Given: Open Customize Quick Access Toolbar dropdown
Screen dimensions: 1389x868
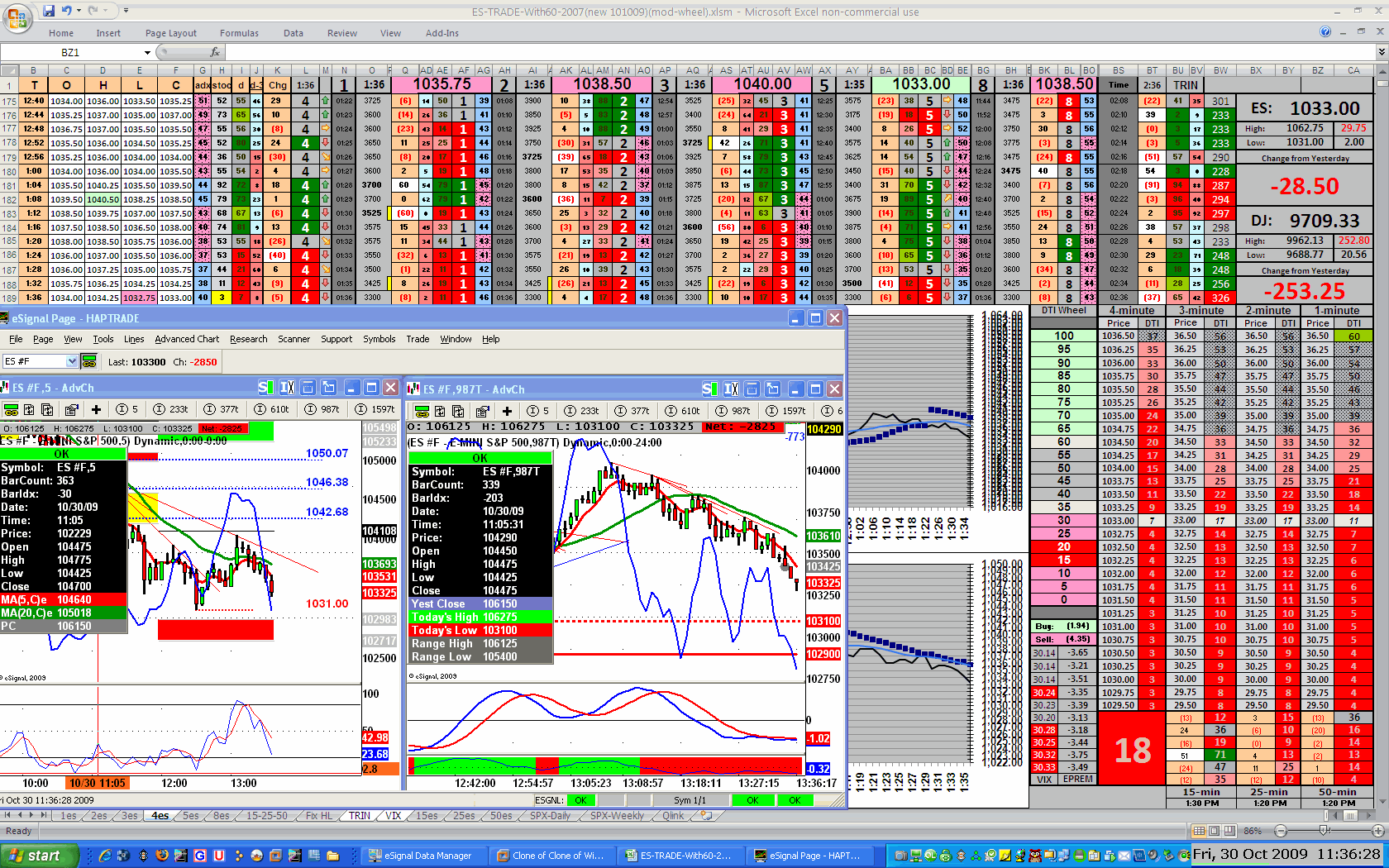Looking at the screenshot, I should 126,11.
